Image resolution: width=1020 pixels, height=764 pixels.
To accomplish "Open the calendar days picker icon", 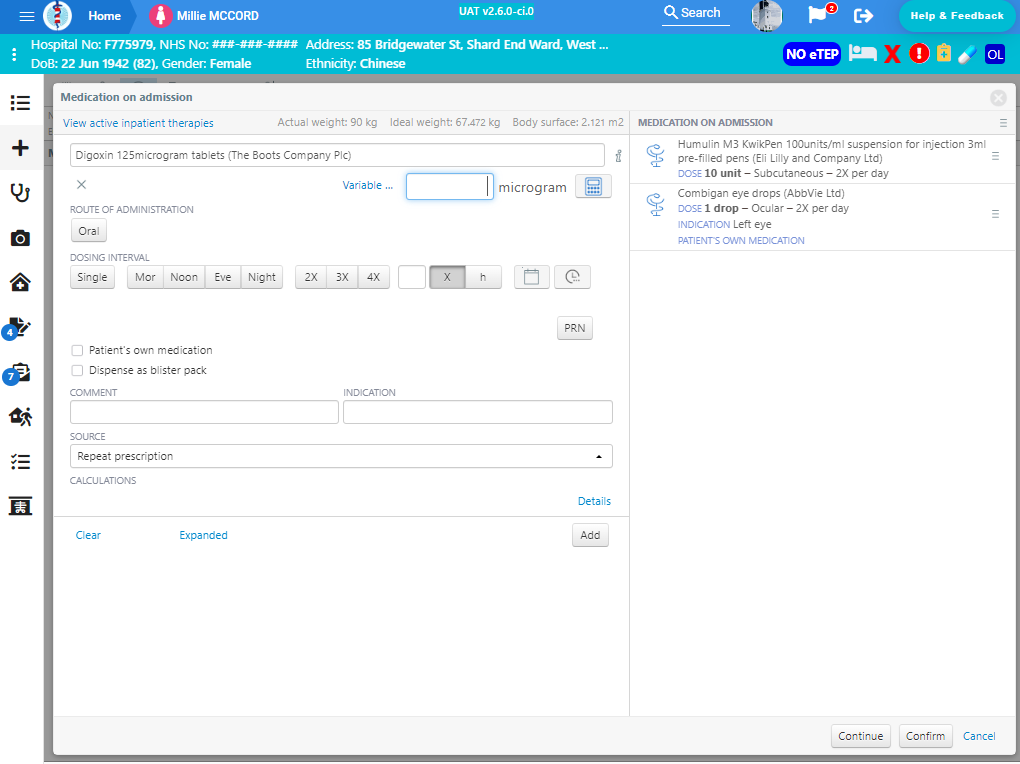I will tap(531, 277).
